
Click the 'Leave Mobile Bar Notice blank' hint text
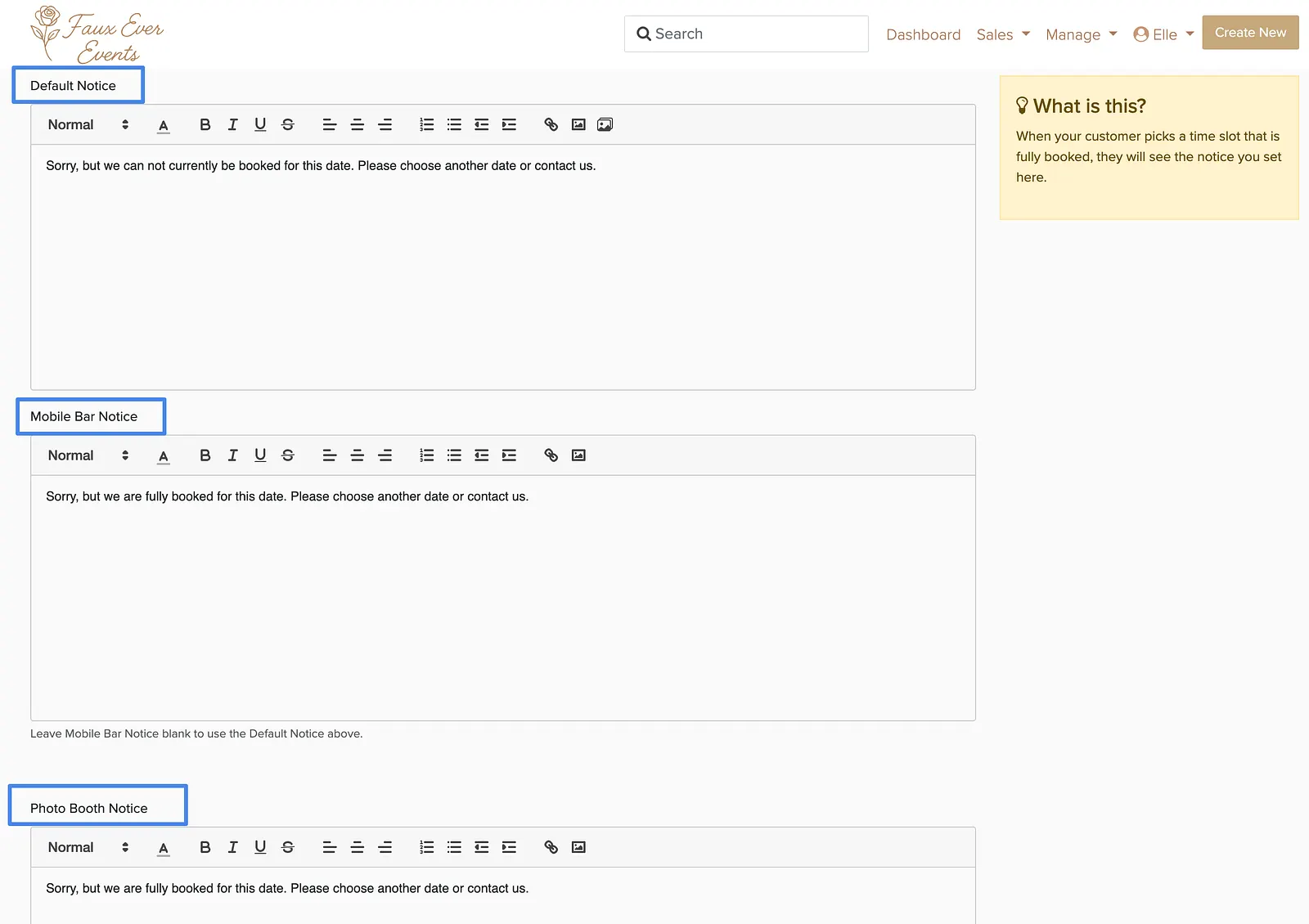pyautogui.click(x=196, y=733)
